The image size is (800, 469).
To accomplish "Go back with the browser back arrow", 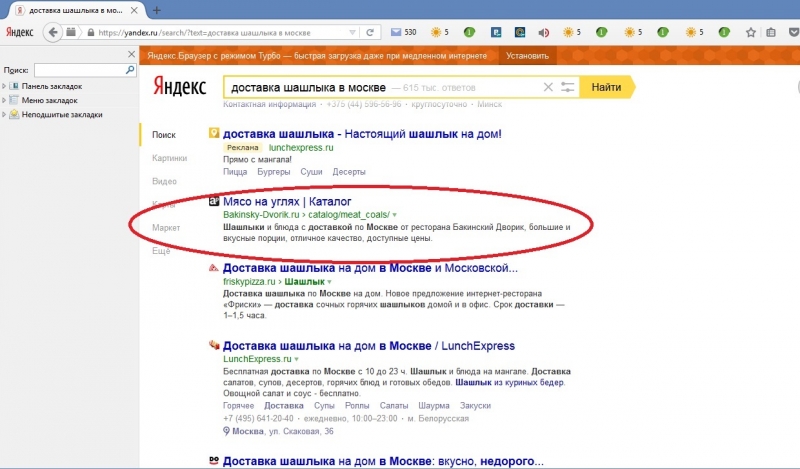I will click(x=53, y=32).
